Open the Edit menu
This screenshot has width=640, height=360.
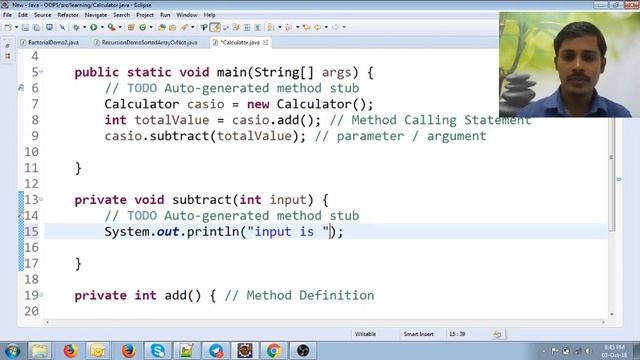[x=23, y=15]
